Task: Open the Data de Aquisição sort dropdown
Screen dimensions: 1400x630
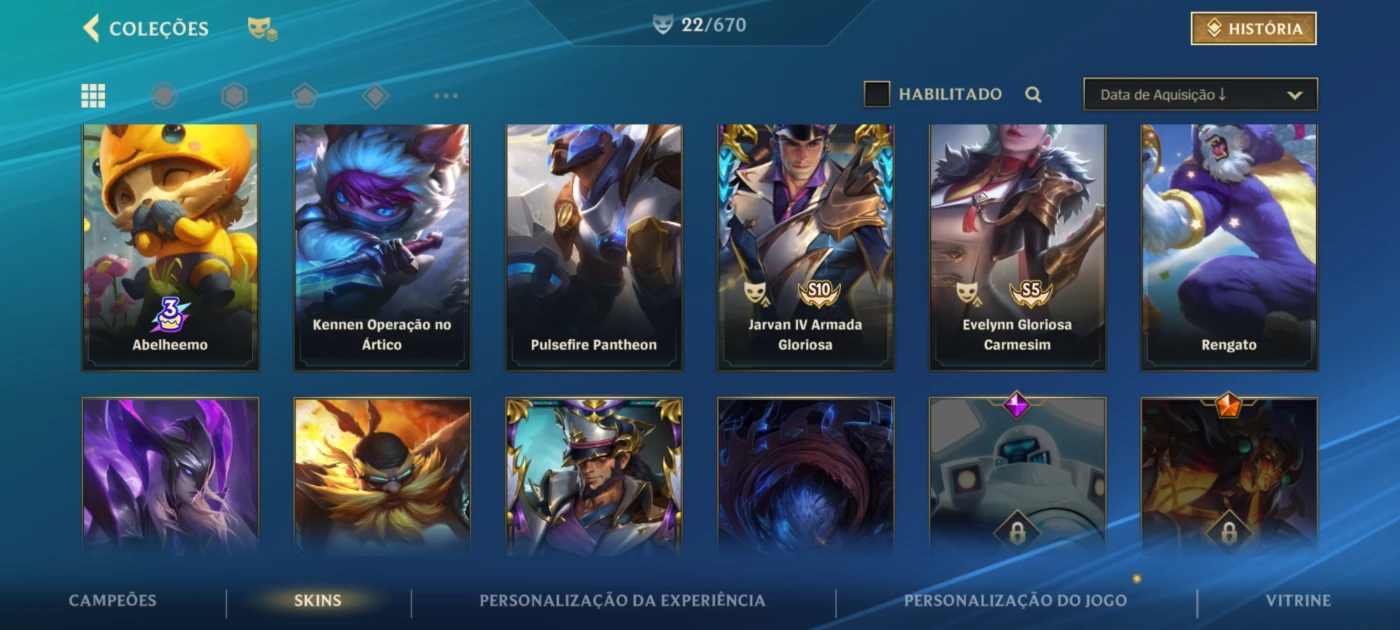Action: point(1200,95)
